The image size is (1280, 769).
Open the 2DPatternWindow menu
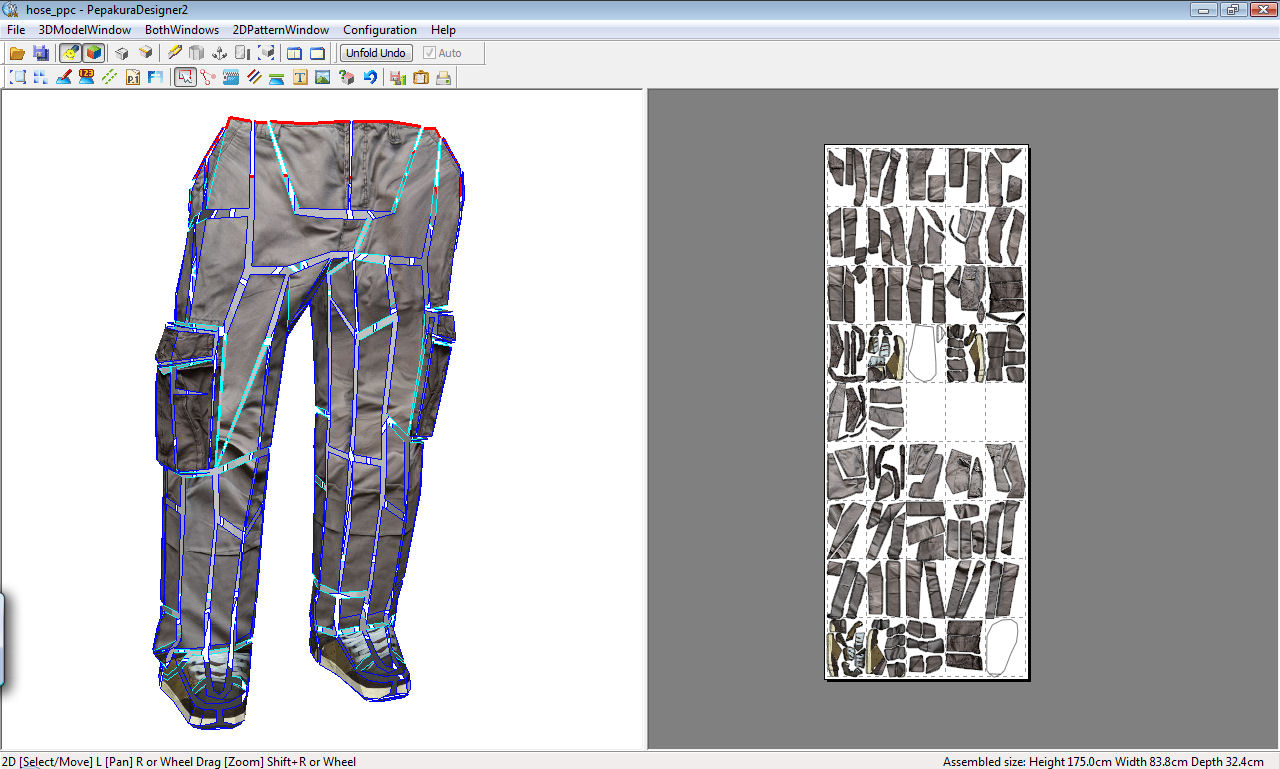[281, 30]
